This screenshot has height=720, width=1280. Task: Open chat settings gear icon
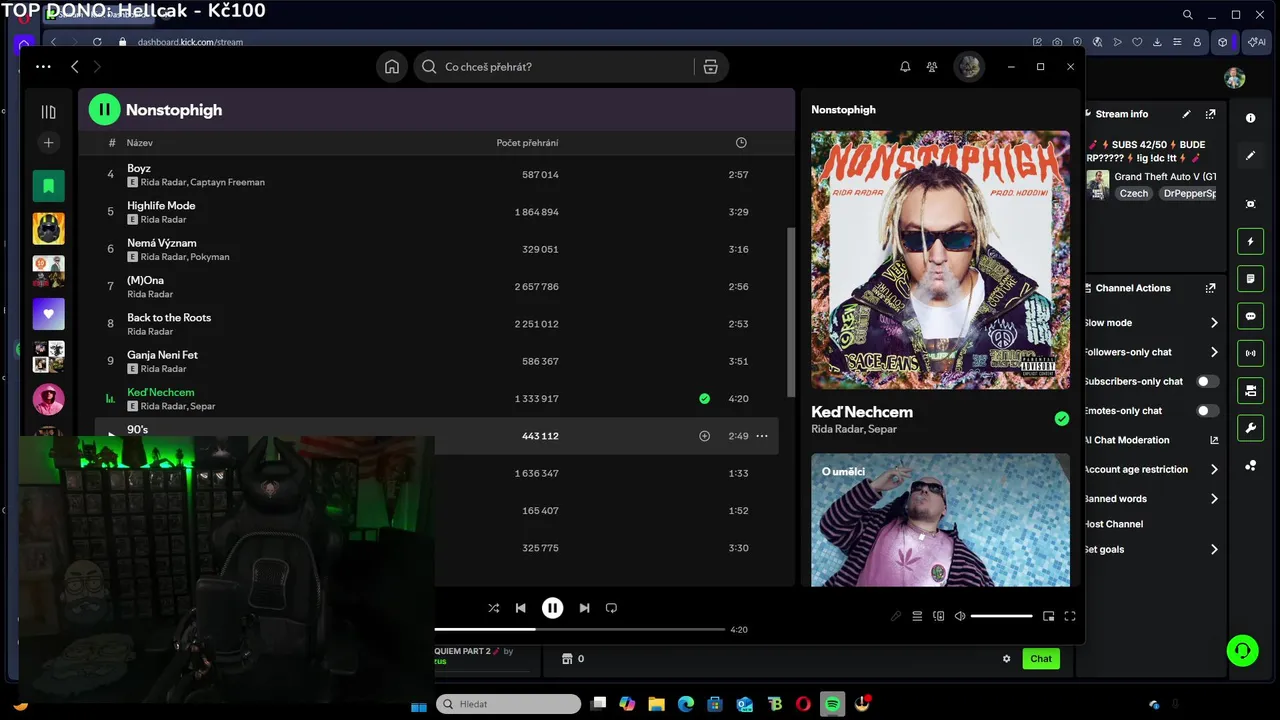click(x=1006, y=658)
